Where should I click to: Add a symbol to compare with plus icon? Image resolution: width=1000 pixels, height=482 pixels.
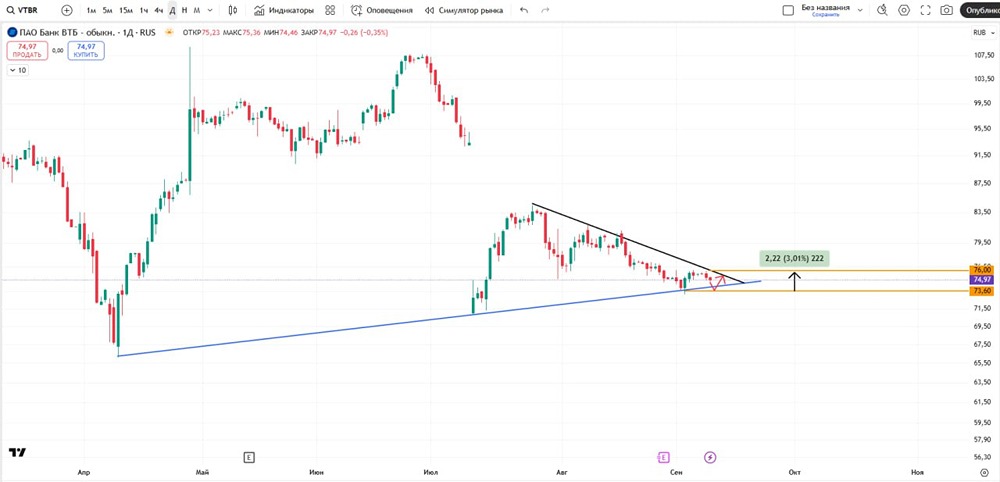point(67,10)
